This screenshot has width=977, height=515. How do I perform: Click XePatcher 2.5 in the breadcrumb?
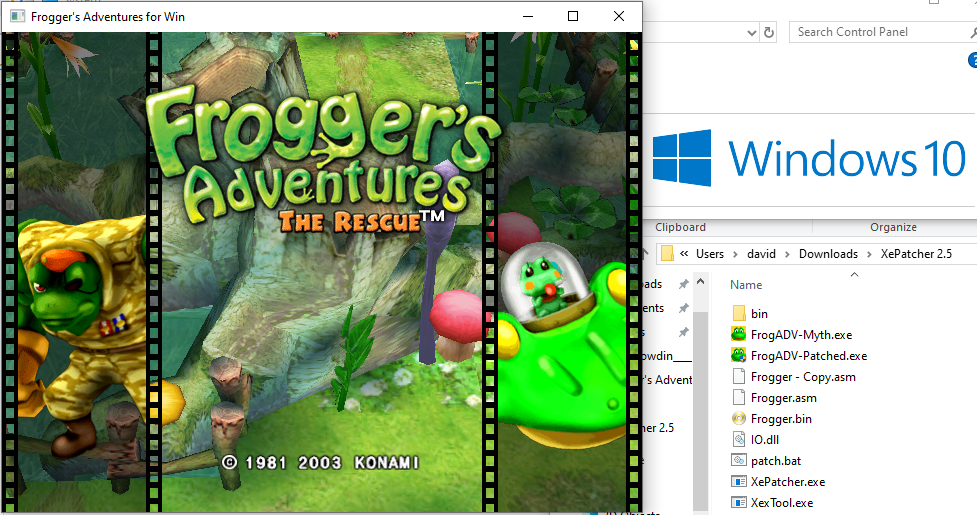click(x=916, y=254)
